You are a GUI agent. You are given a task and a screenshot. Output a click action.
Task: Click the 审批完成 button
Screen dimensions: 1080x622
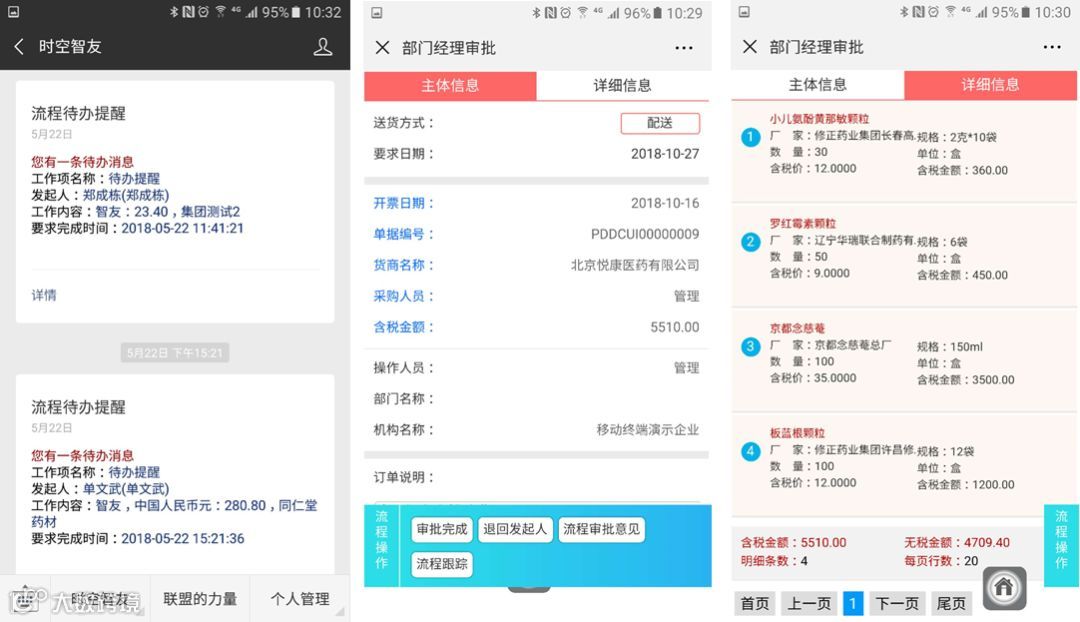pyautogui.click(x=442, y=529)
